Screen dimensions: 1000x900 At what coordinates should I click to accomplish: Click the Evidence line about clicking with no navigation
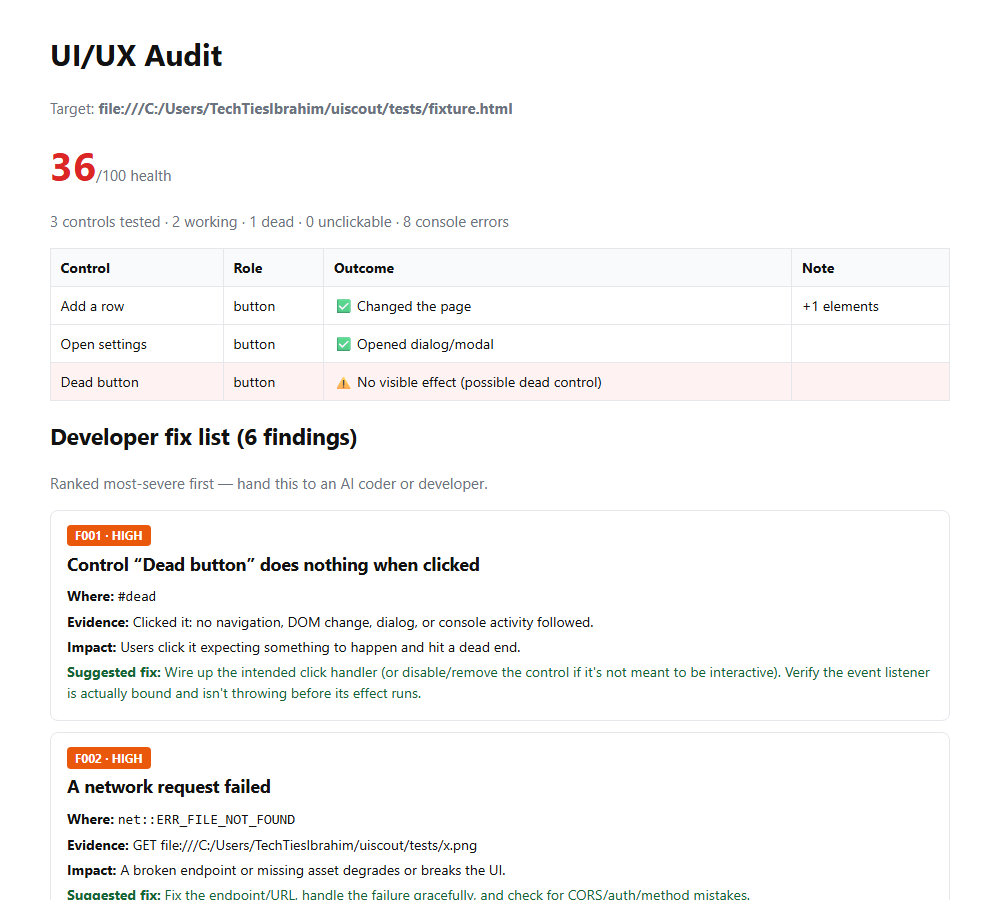pos(330,623)
